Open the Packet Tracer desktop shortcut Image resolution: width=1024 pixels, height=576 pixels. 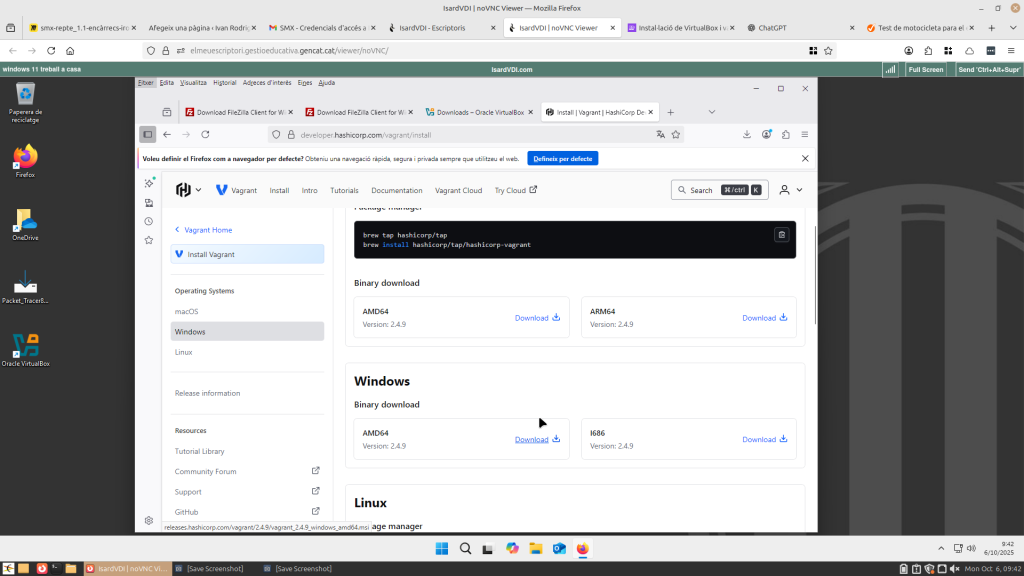click(x=25, y=285)
